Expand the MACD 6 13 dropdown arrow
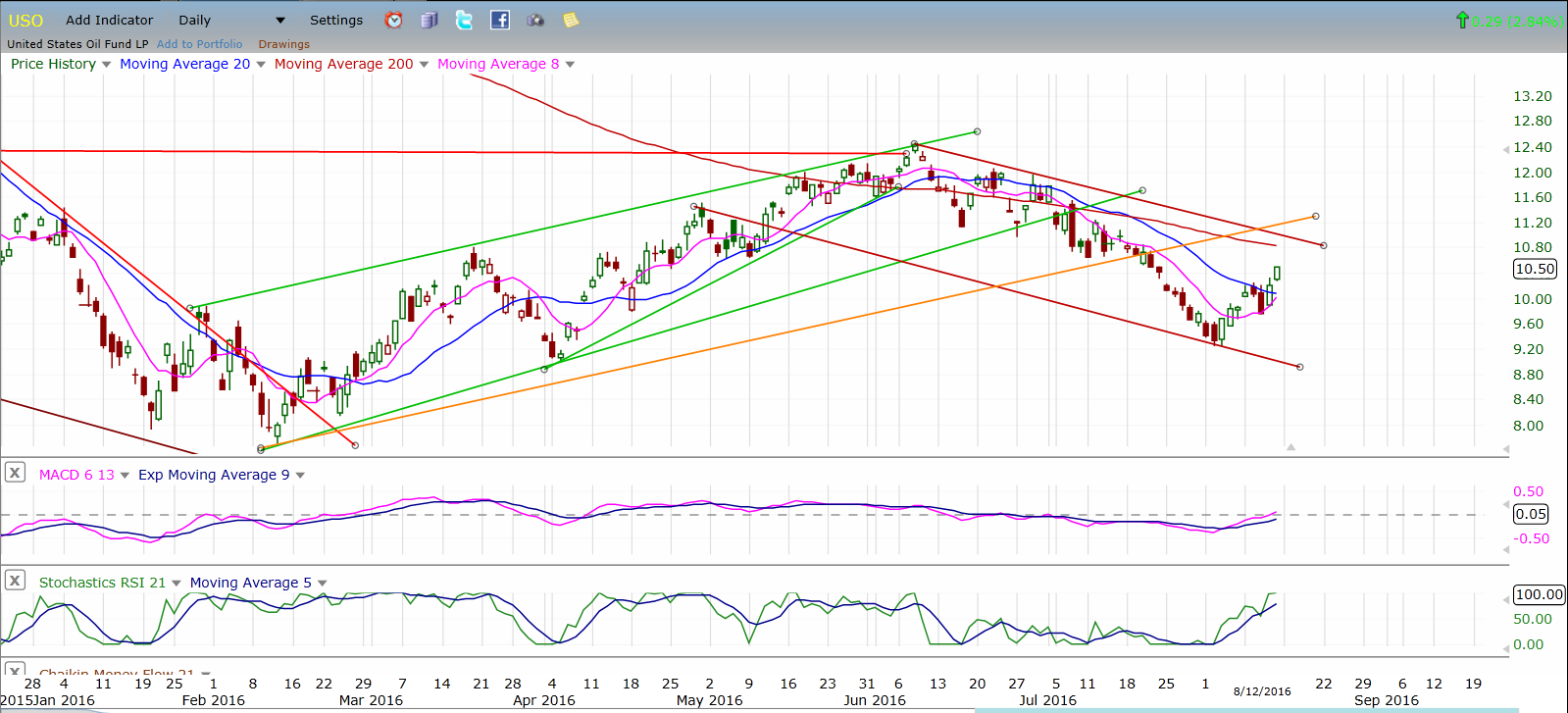 click(125, 476)
